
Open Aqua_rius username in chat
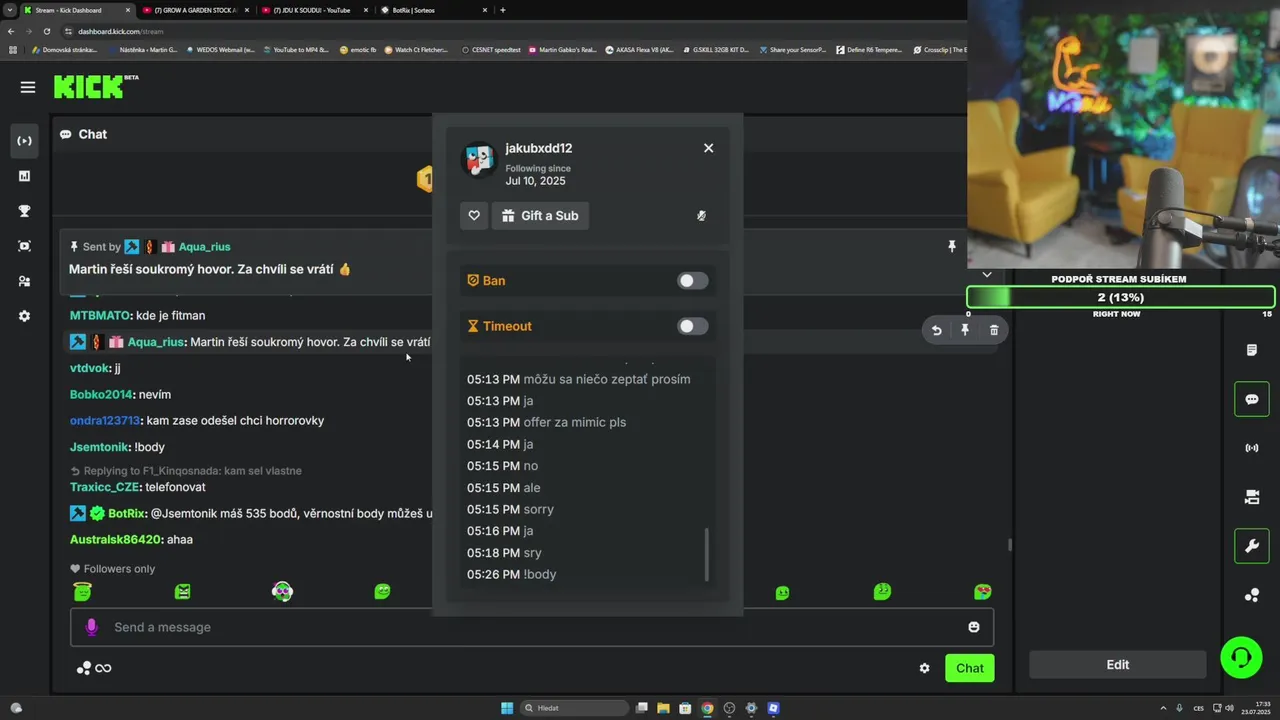[x=156, y=342]
